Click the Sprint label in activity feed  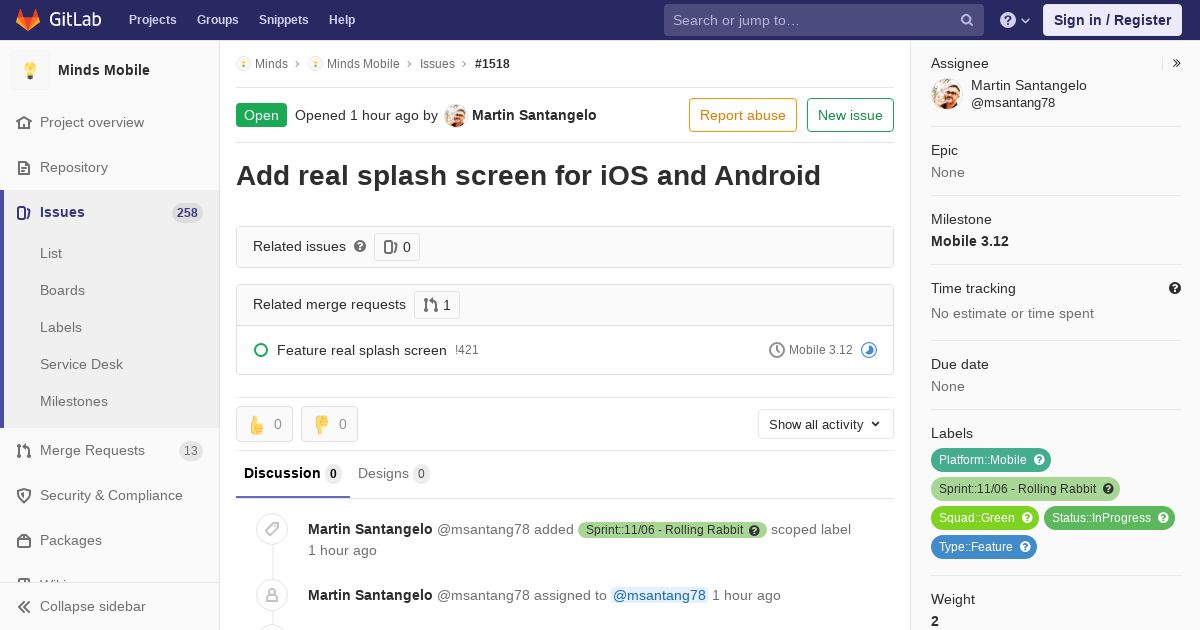672,530
